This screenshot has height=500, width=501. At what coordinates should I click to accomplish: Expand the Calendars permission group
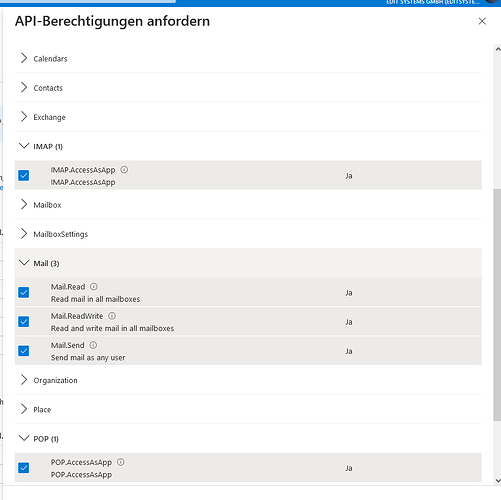248,58
